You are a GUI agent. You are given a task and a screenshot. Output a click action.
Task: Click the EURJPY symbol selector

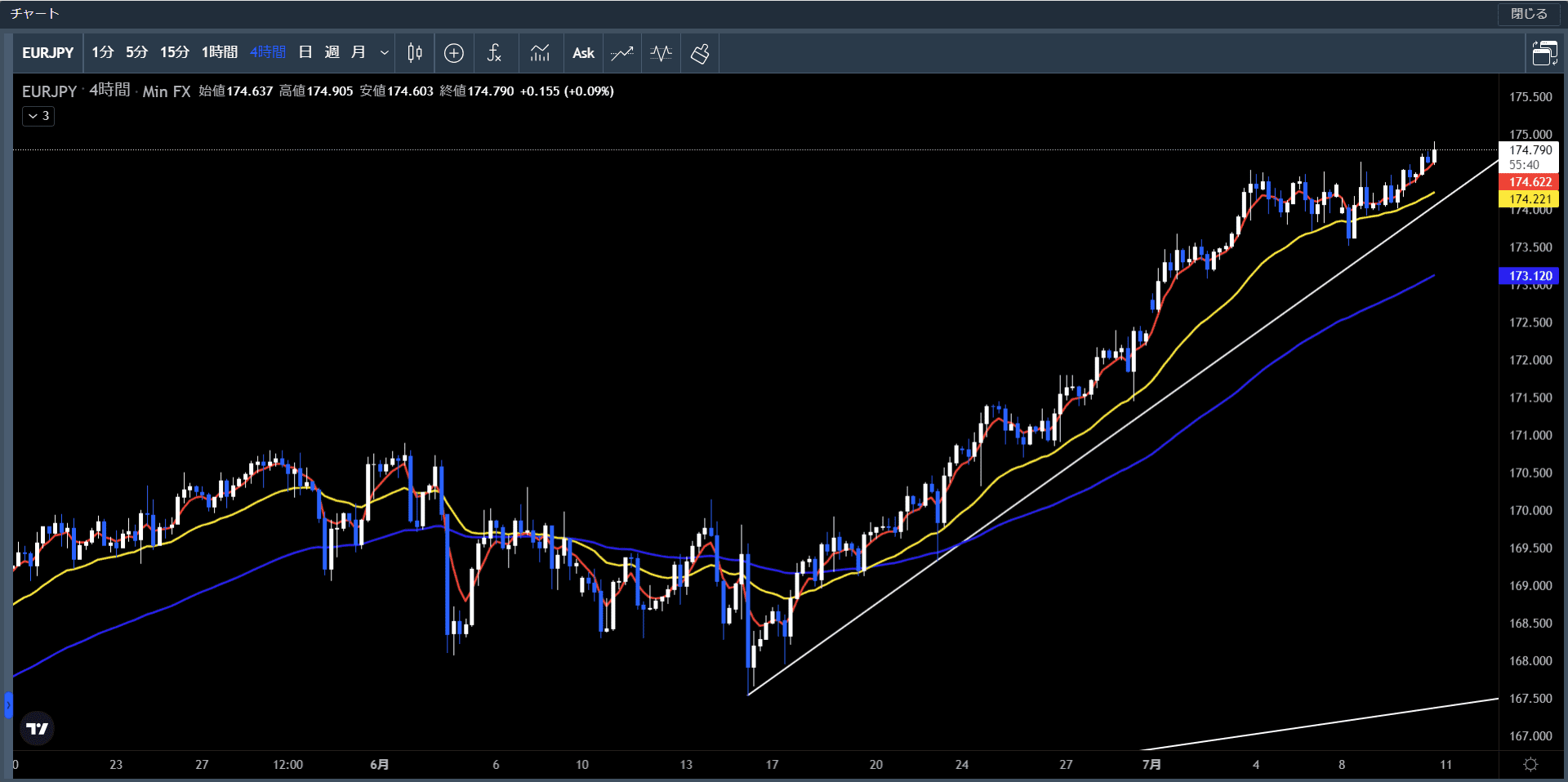tap(47, 53)
